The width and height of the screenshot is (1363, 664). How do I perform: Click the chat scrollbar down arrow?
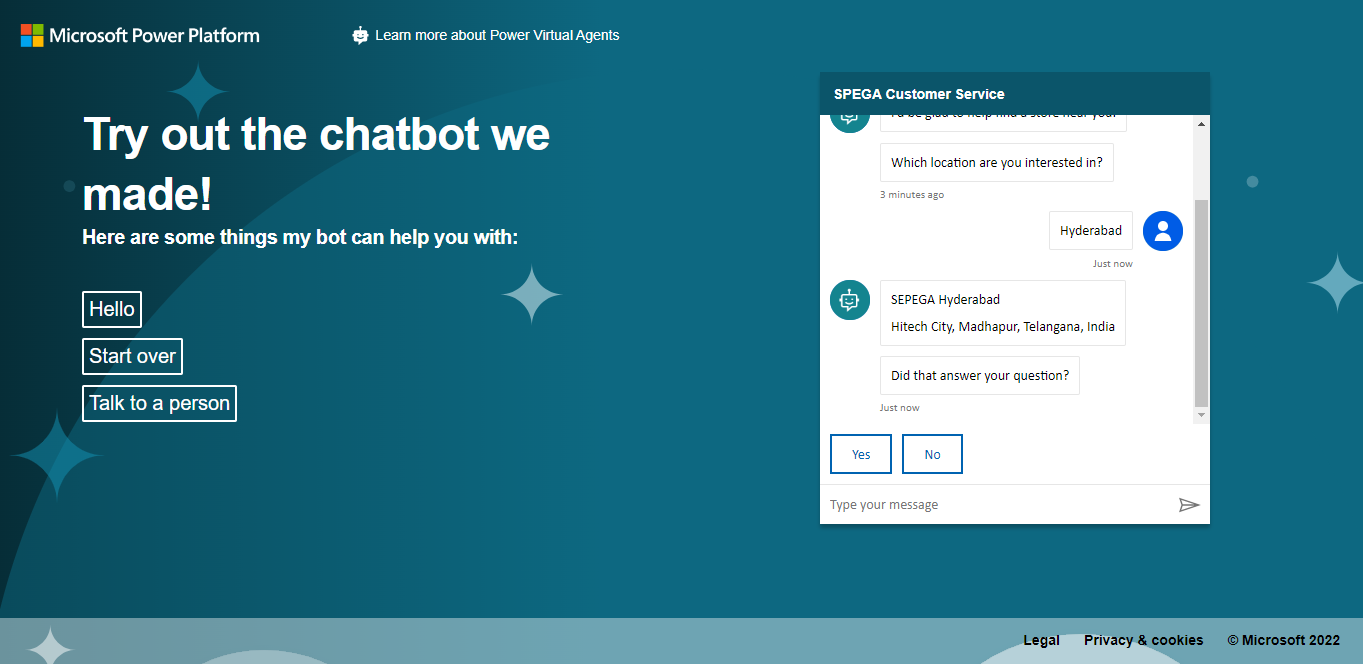(x=1201, y=415)
